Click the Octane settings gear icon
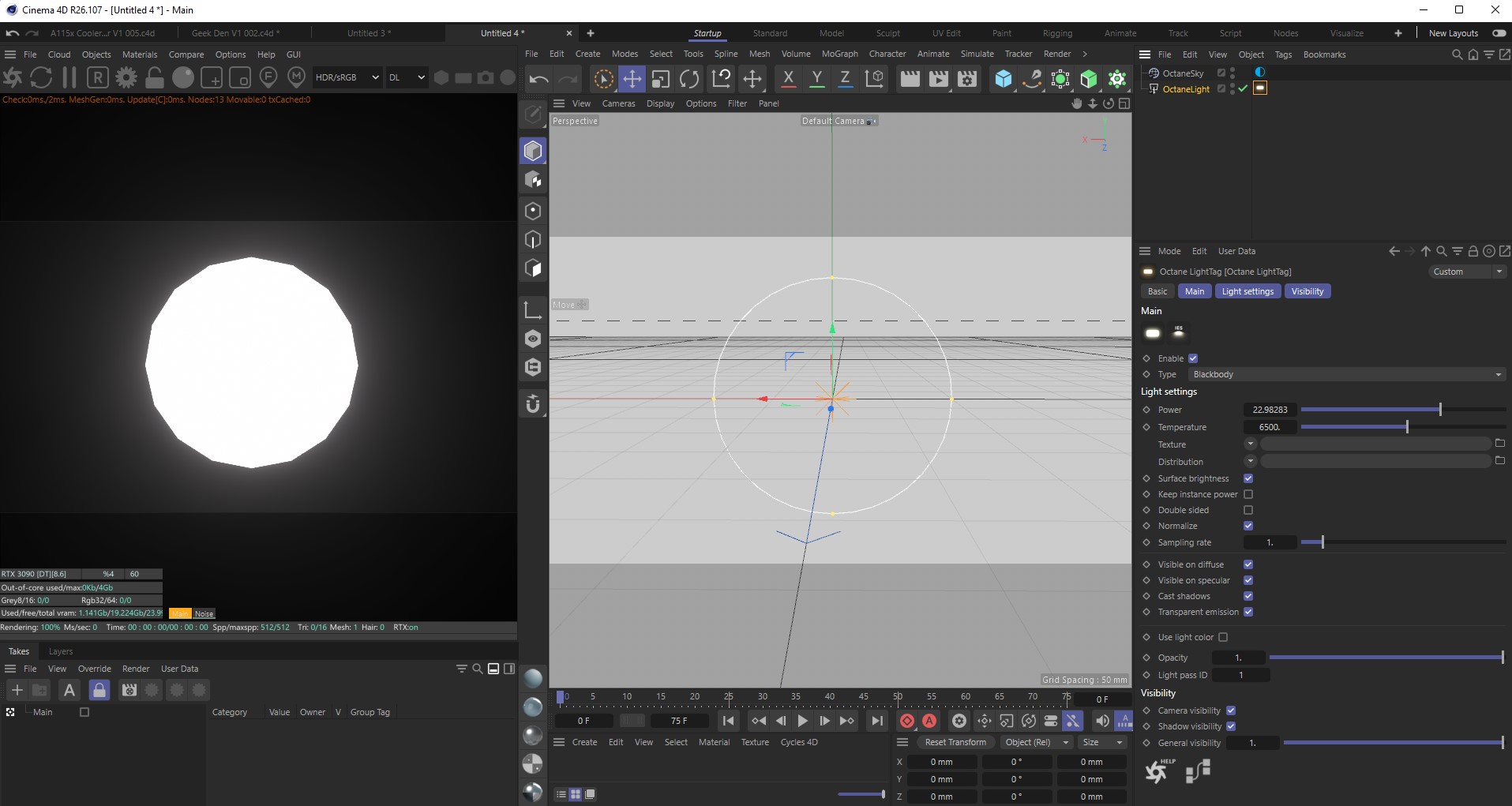Screen dimensions: 1512x806 point(126,77)
